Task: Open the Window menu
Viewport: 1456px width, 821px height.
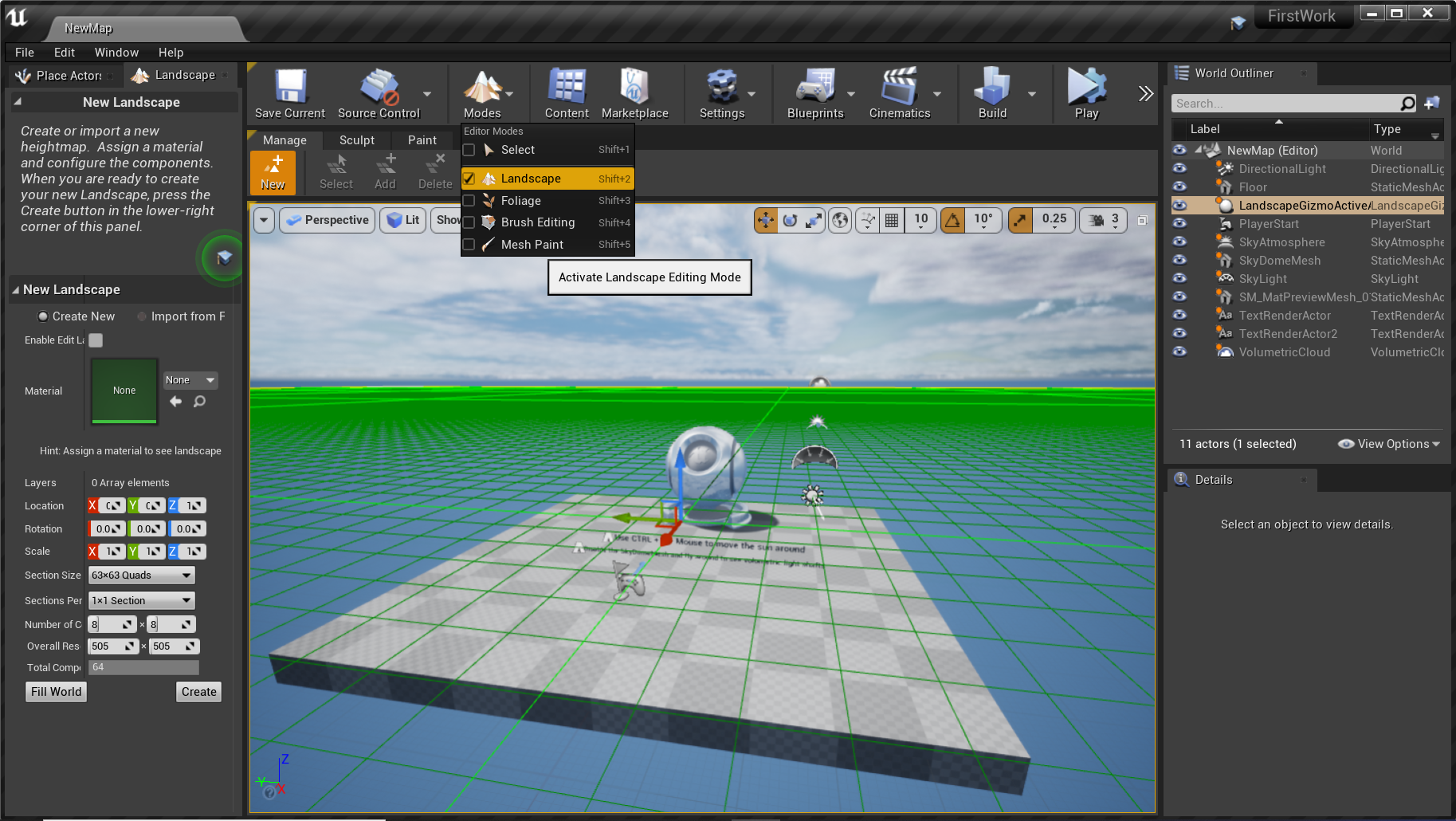Action: [x=116, y=53]
